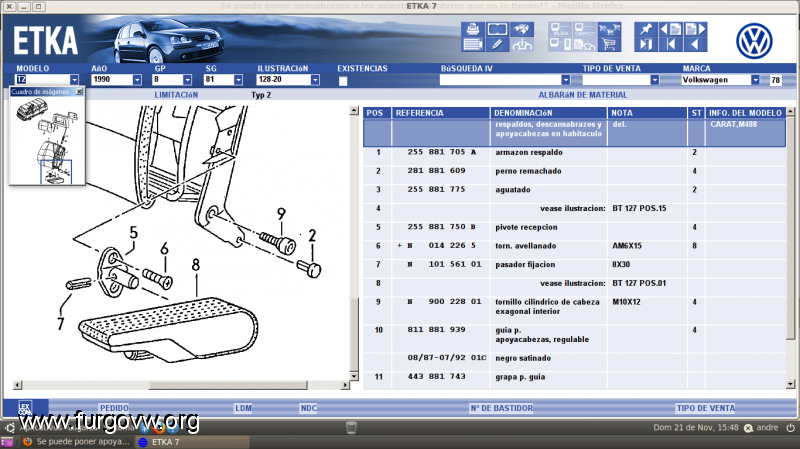The image size is (800, 449).
Task: Click the DENOMINACIóN column header
Action: tap(548, 113)
